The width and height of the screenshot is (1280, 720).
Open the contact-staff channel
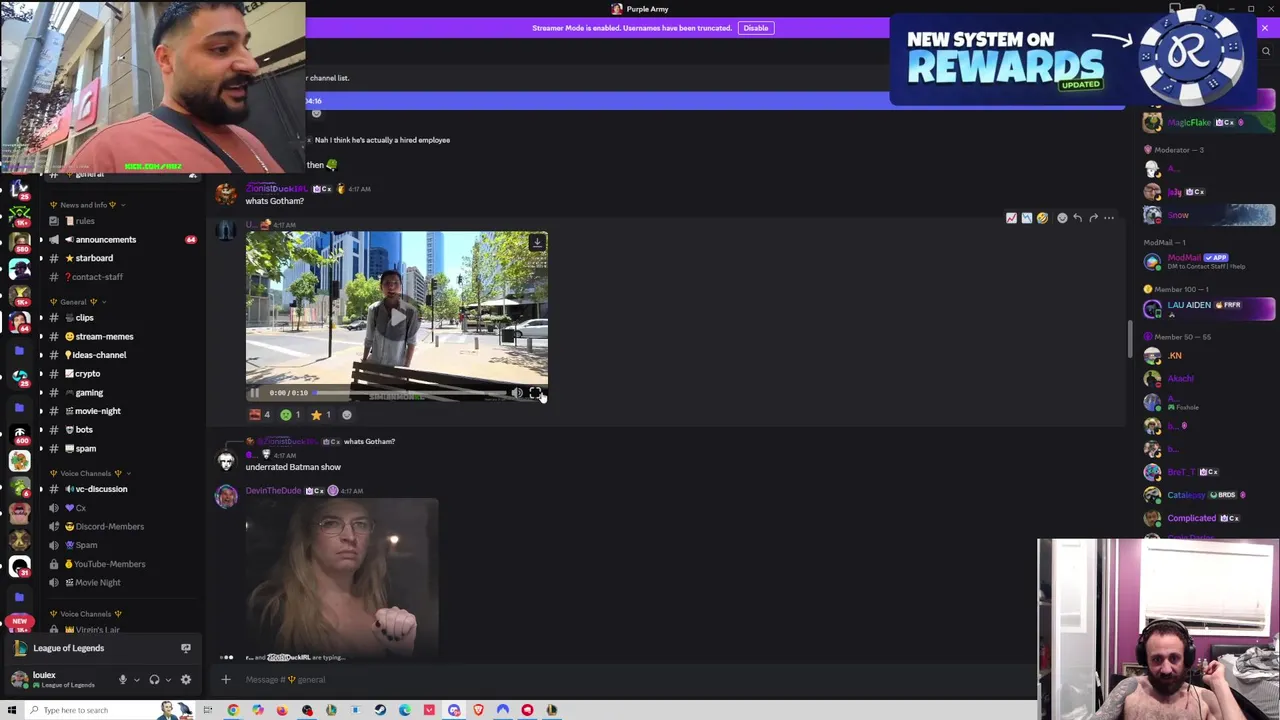click(x=120, y=277)
